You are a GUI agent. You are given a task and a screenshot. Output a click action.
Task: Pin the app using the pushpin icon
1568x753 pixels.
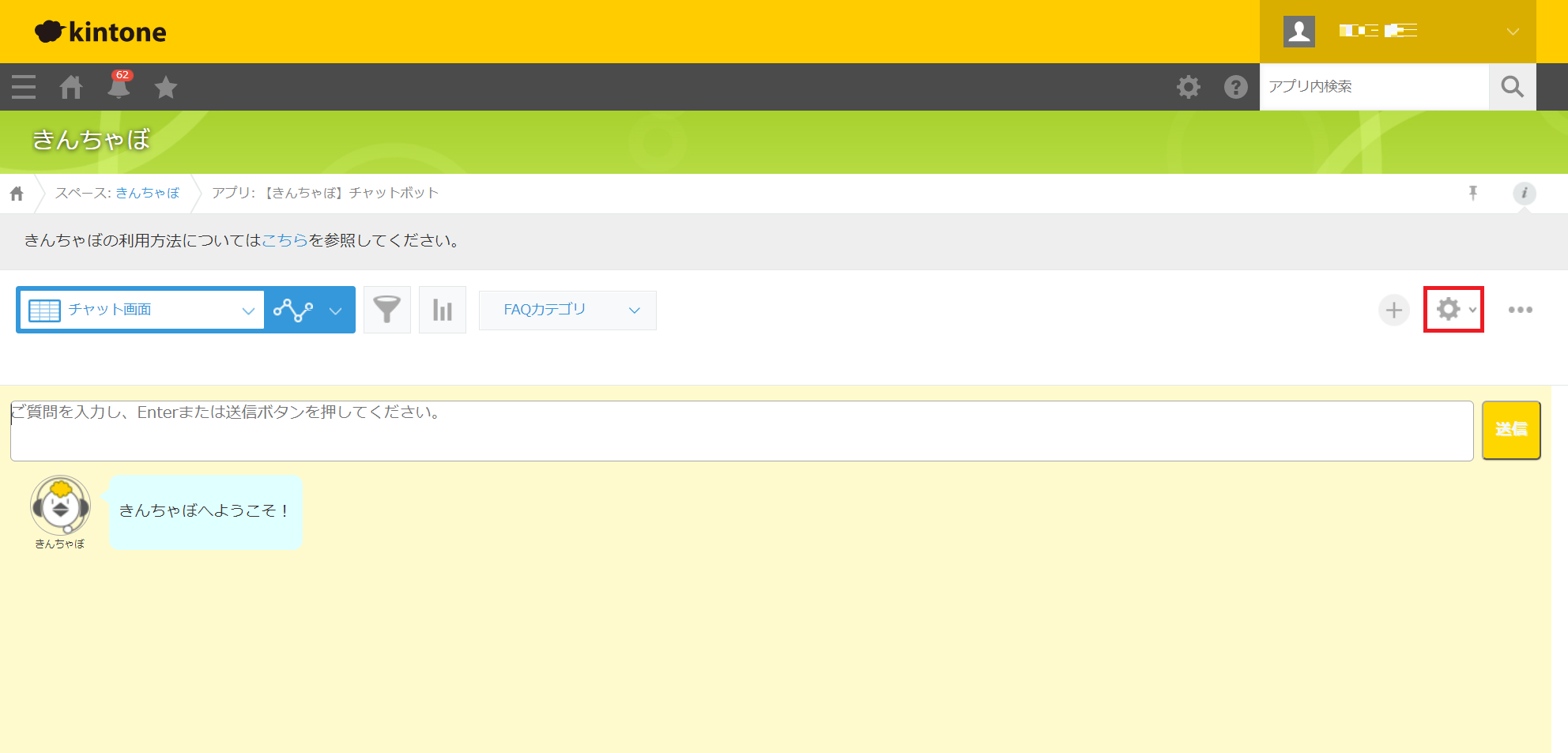[x=1473, y=193]
